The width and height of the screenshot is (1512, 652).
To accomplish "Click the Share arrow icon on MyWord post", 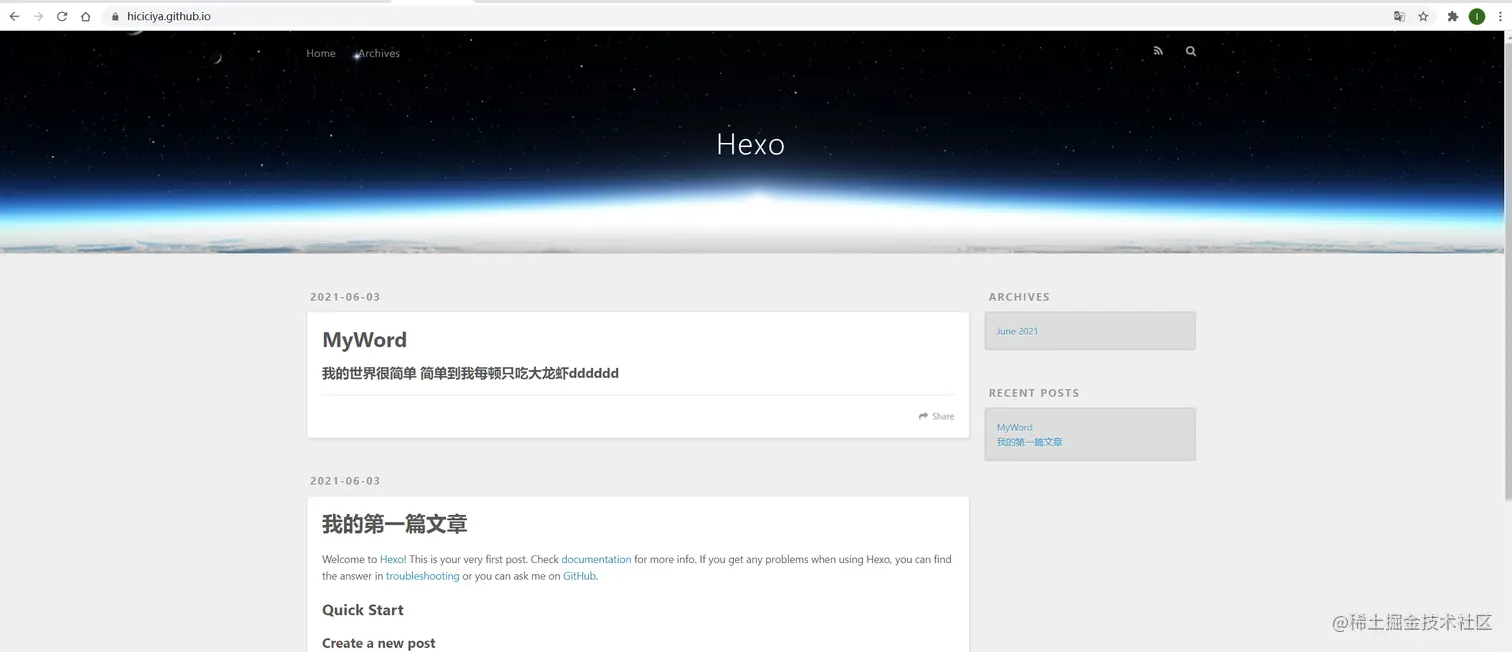I will 924,416.
